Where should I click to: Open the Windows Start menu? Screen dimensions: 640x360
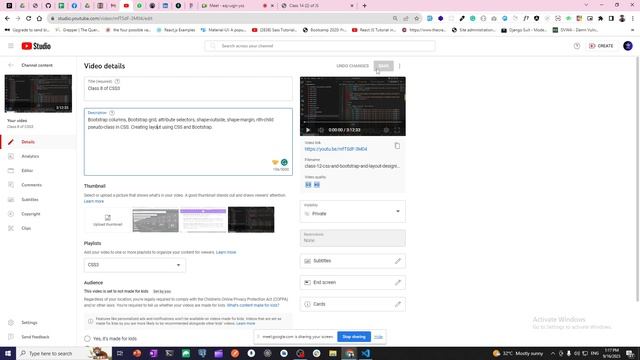pyautogui.click(x=8, y=353)
